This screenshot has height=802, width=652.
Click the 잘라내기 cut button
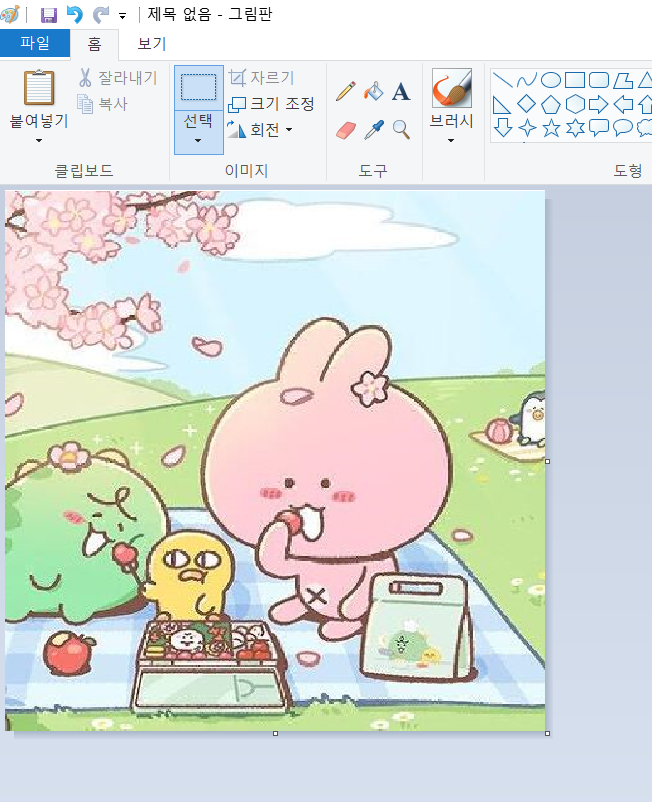[x=118, y=78]
